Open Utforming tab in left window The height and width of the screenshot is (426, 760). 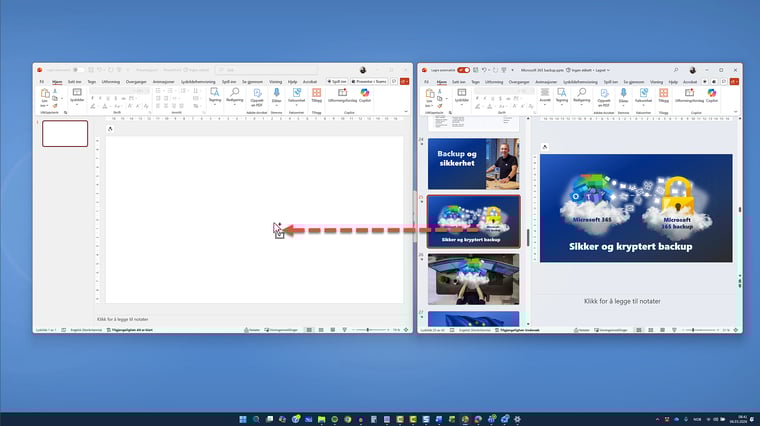(111, 81)
